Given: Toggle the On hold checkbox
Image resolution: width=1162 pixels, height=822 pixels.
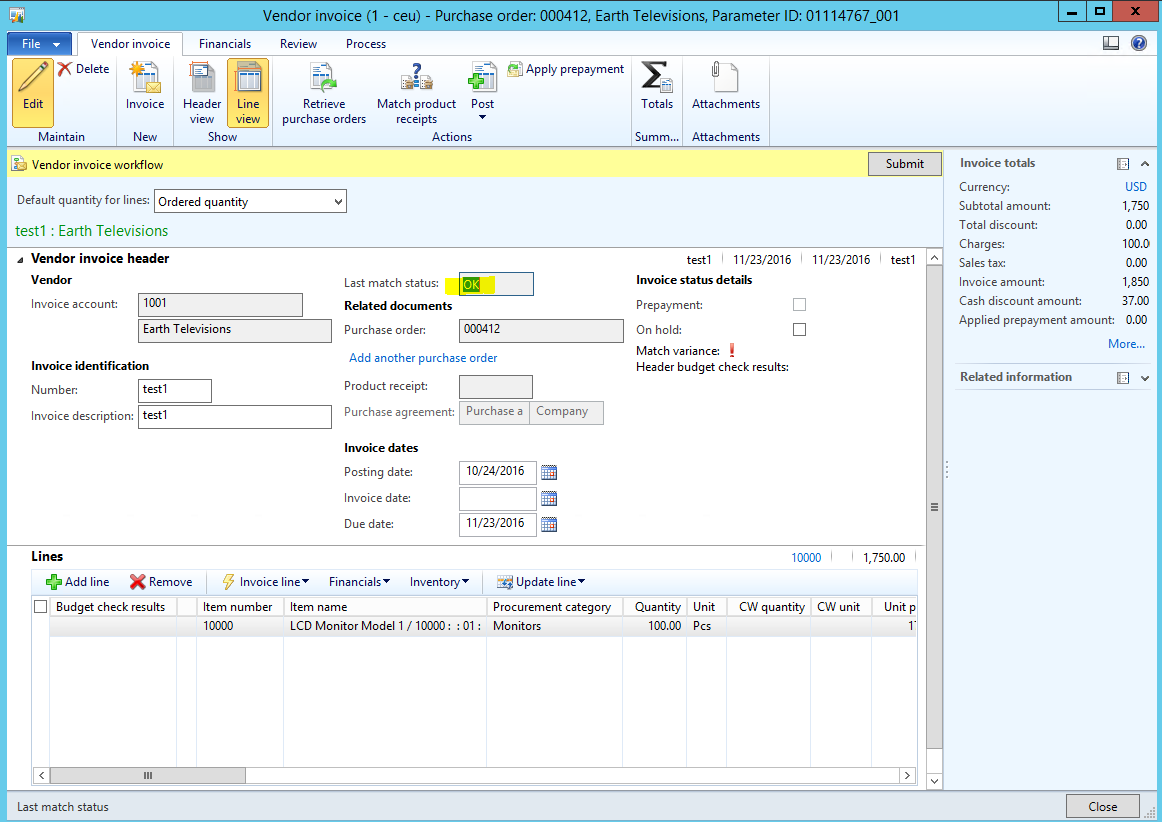Looking at the screenshot, I should [x=799, y=330].
